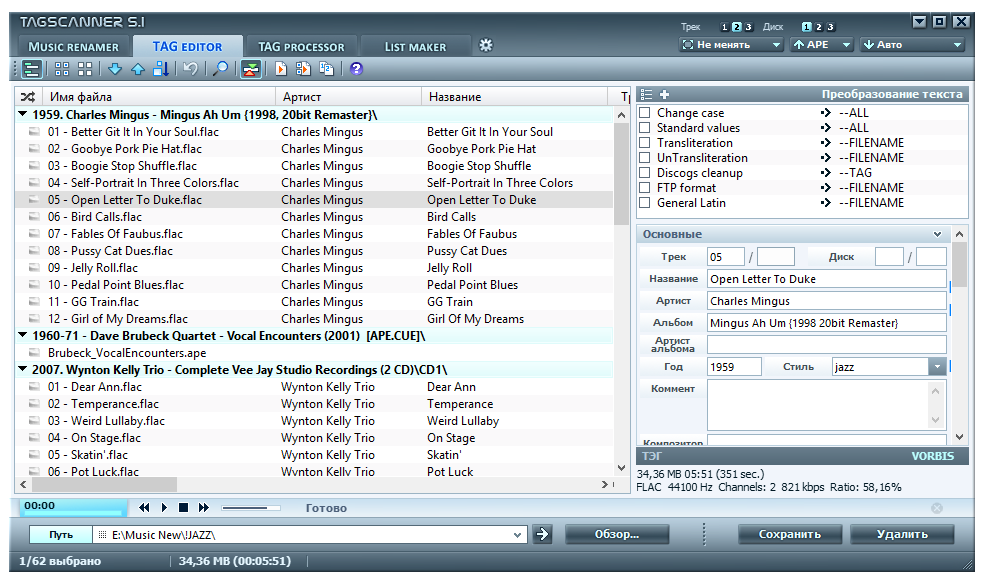Click the list icon in text transform header
This screenshot has height=588, width=985.
646,94
